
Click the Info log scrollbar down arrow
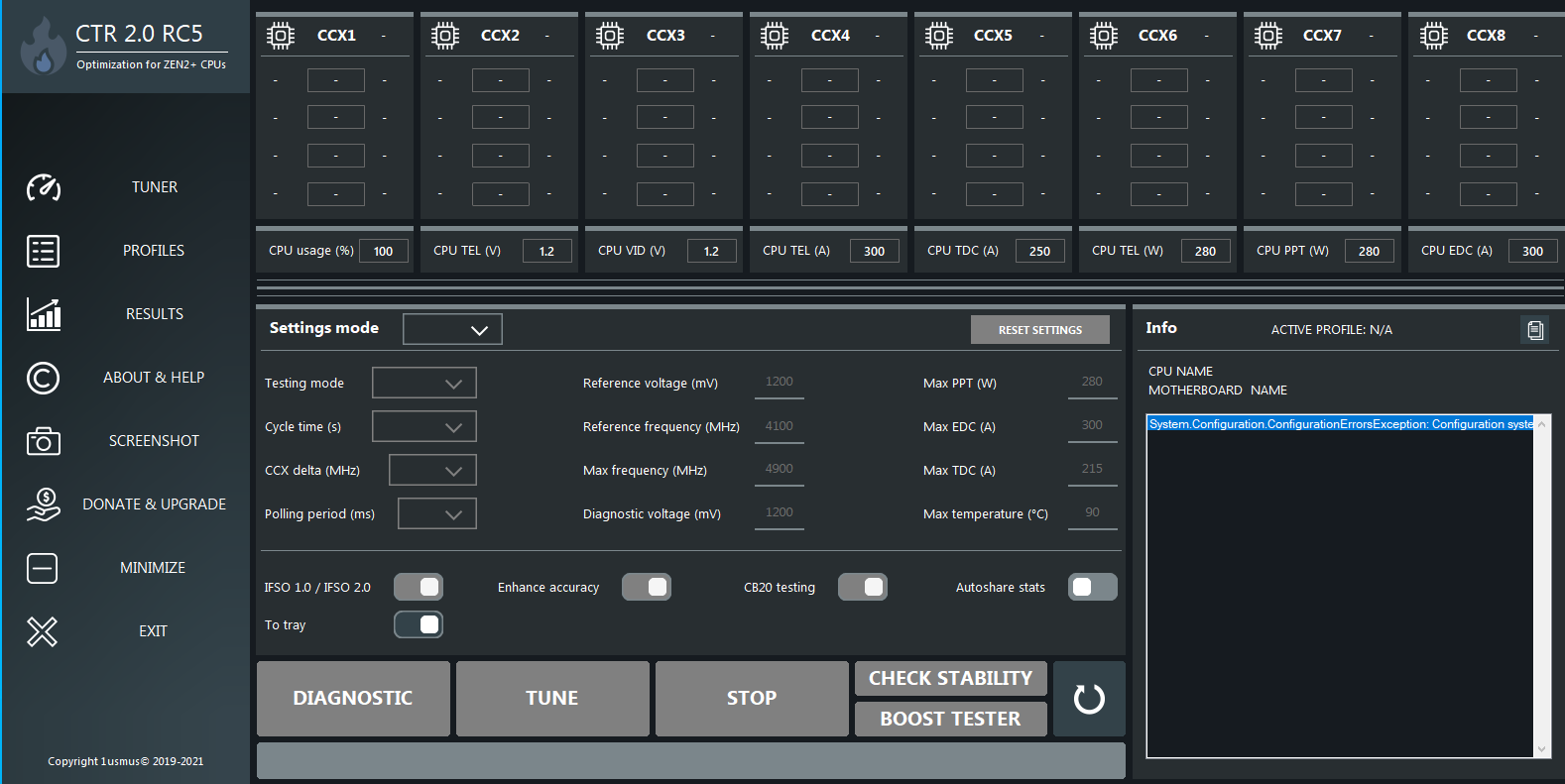[x=1542, y=749]
